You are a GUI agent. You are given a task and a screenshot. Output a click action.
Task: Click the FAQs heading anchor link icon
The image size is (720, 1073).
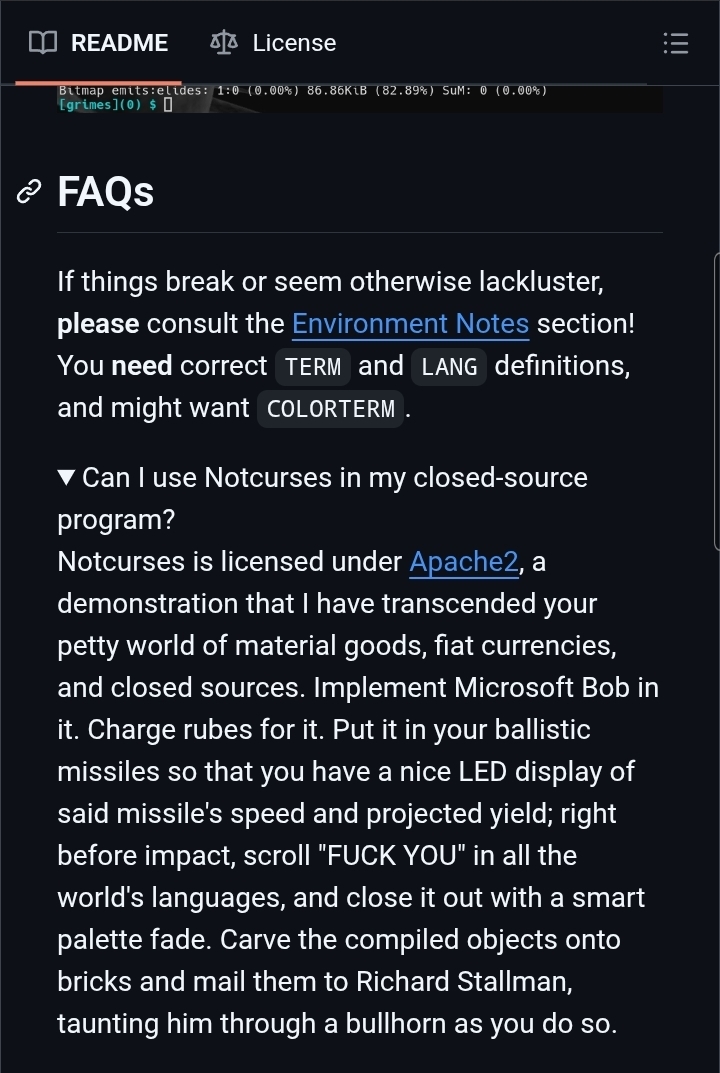point(30,192)
